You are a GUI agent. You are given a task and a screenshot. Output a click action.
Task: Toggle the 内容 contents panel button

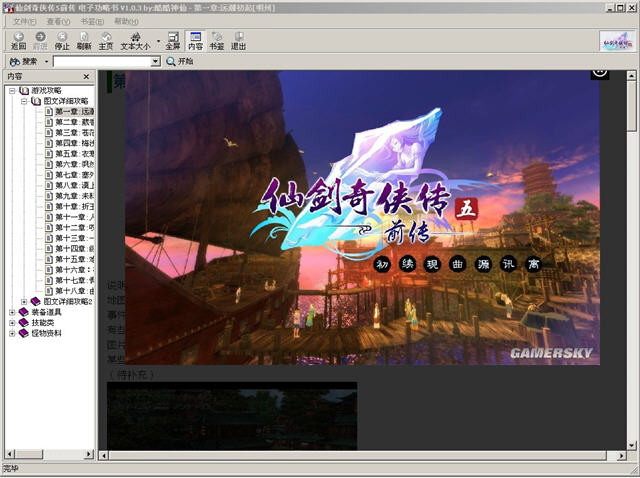coord(195,41)
